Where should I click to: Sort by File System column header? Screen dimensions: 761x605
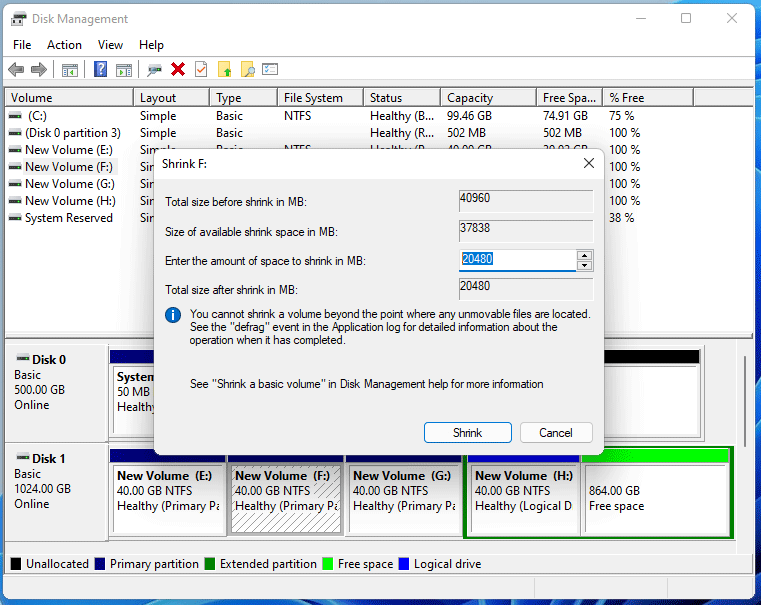(320, 98)
